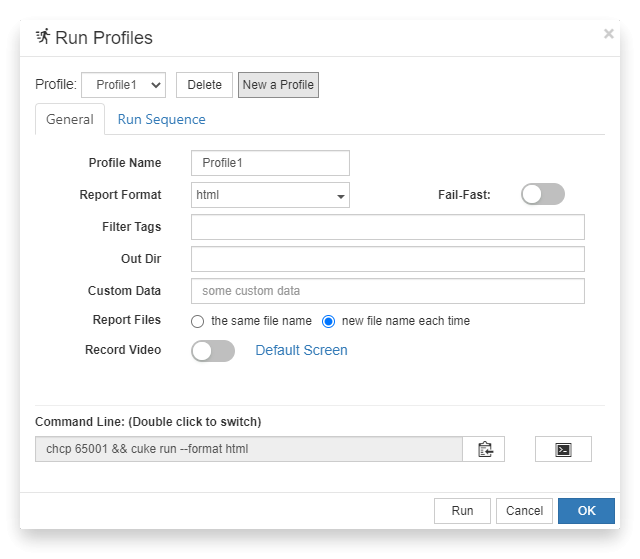The width and height of the screenshot is (640, 559).
Task: Click the Delete profile button
Action: [x=204, y=85]
